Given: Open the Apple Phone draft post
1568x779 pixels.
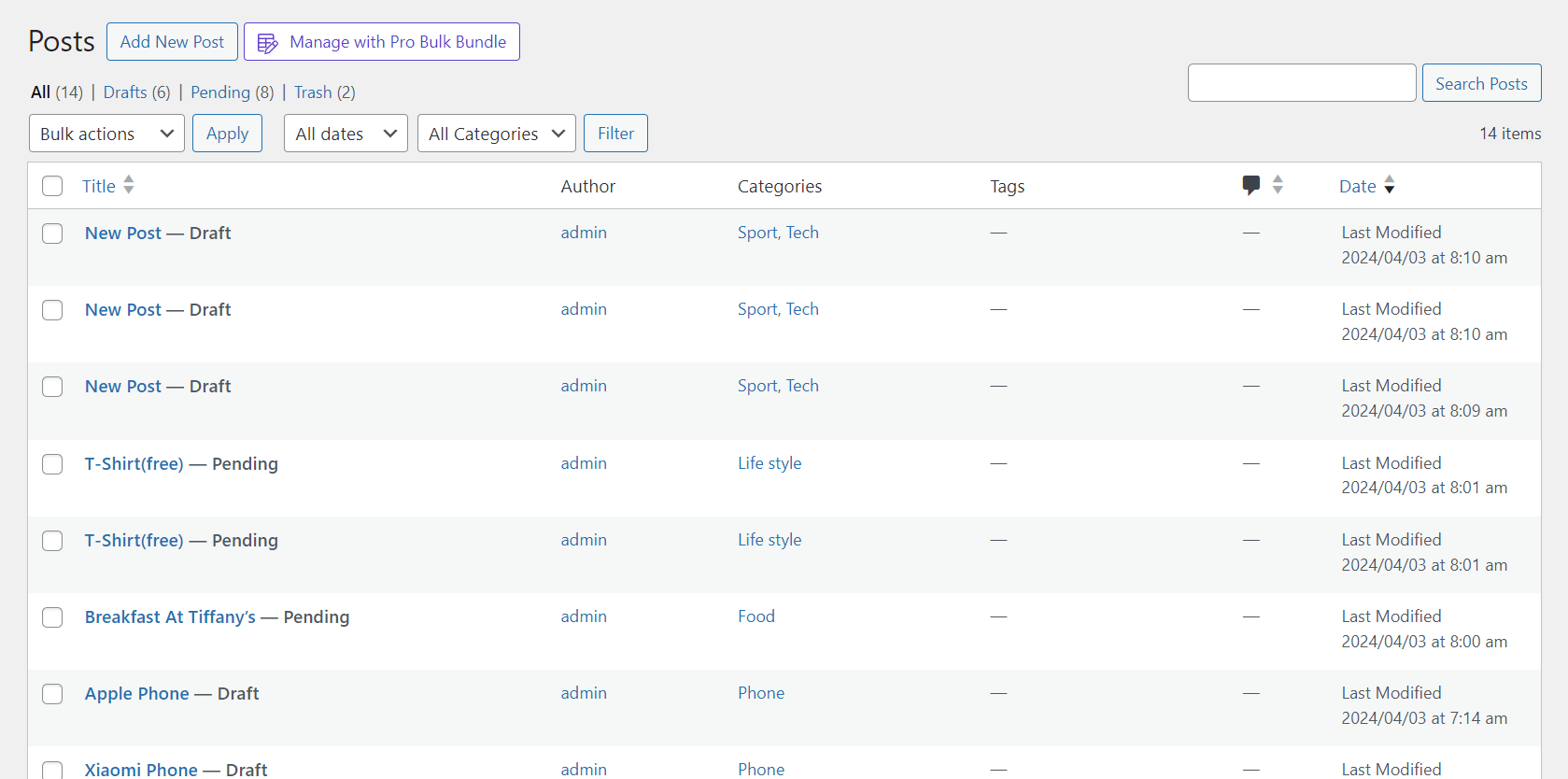Looking at the screenshot, I should point(137,694).
